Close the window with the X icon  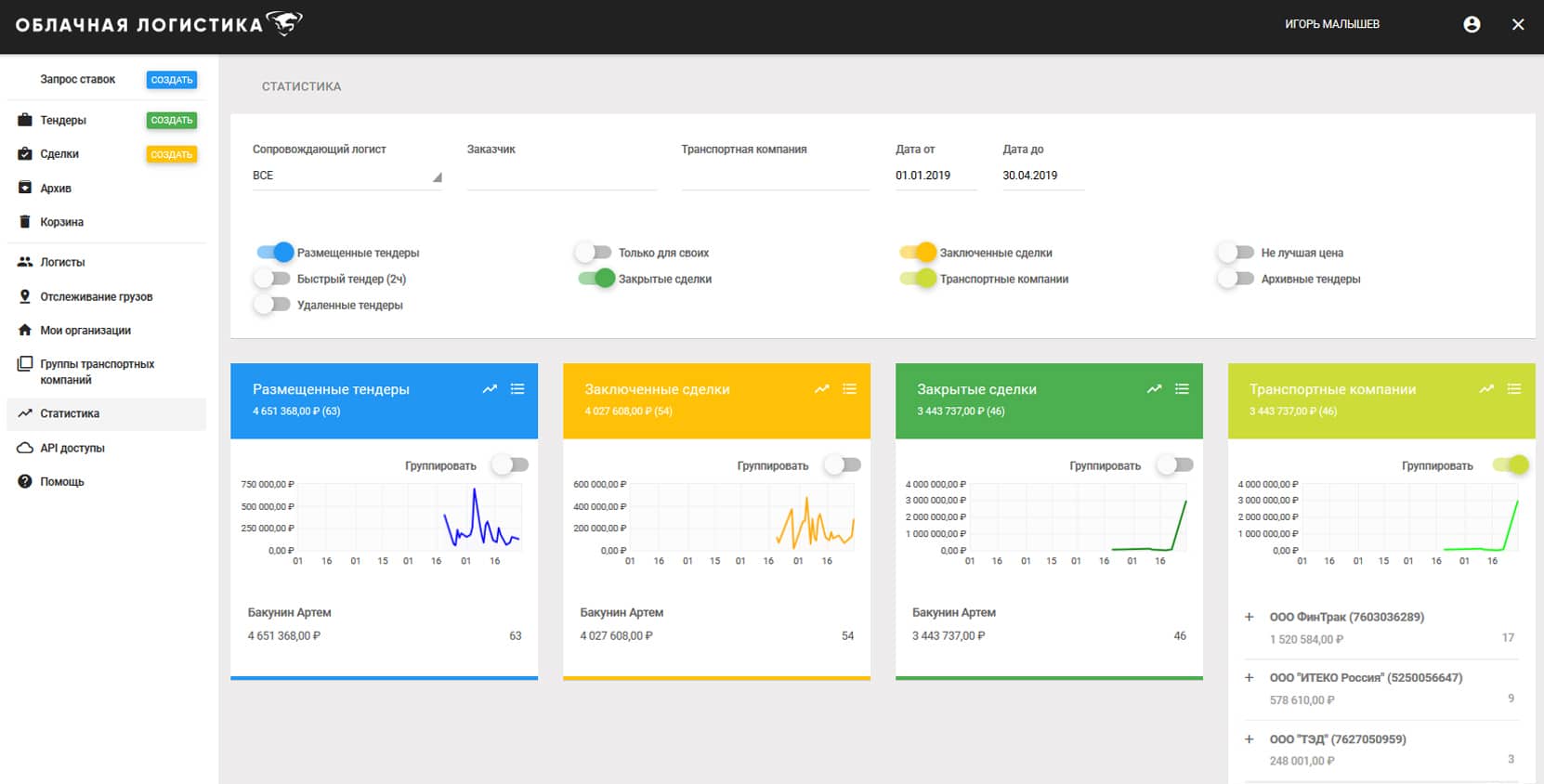(x=1518, y=24)
